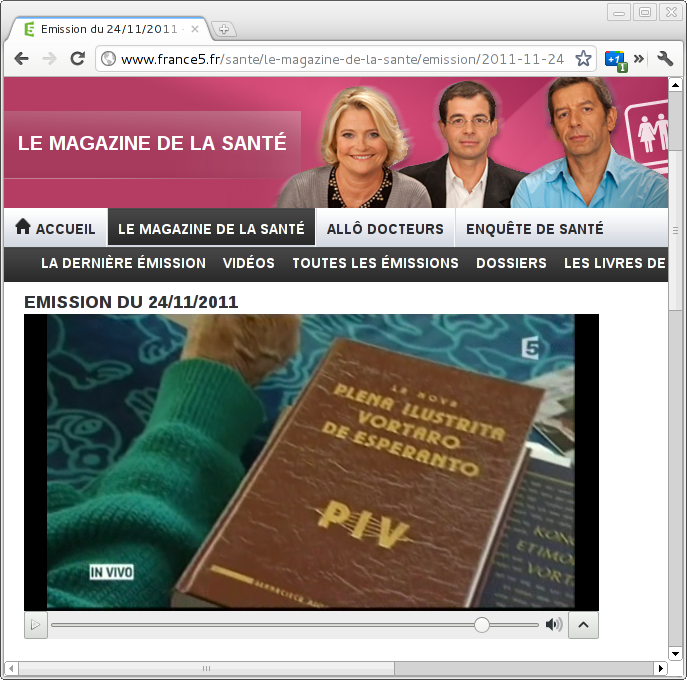Expand the video player options chevron
This screenshot has width=687, height=680.
[583, 625]
